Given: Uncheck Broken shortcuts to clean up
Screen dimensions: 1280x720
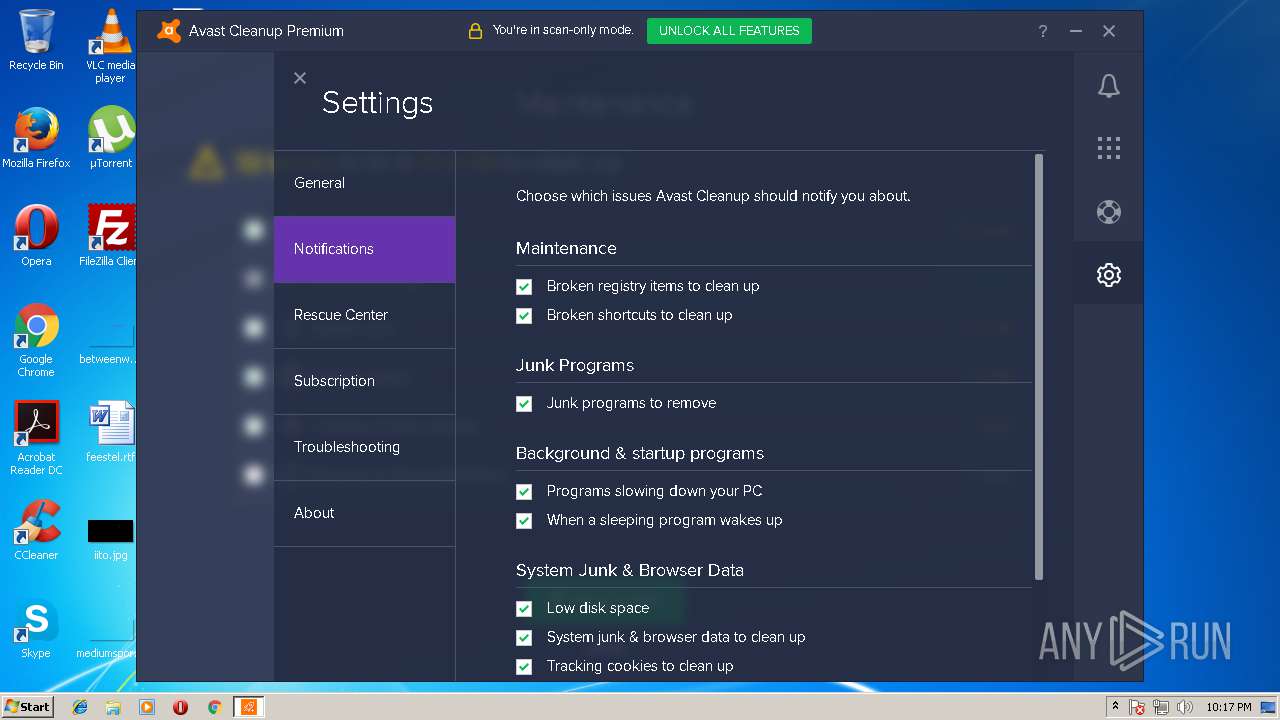Looking at the screenshot, I should [524, 316].
